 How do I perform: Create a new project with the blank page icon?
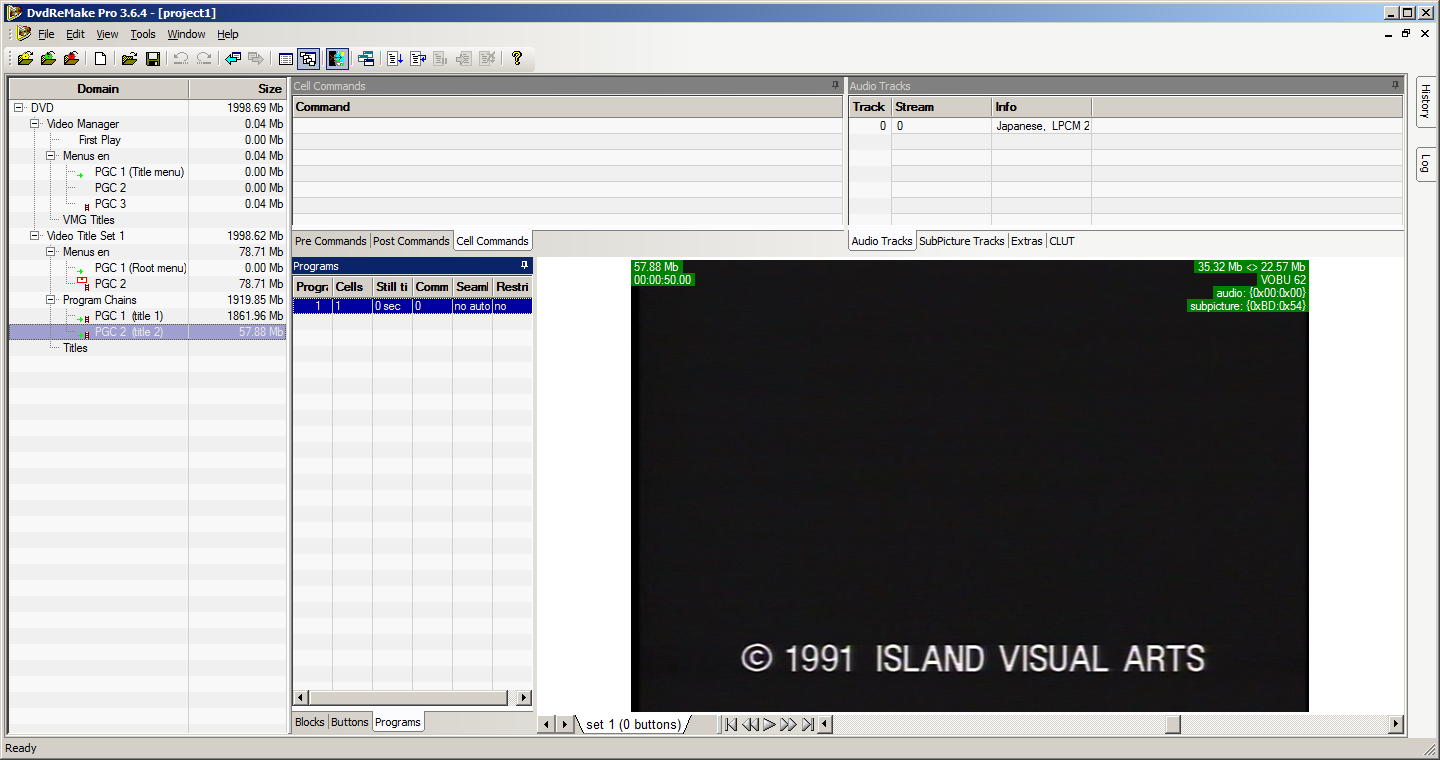pos(100,58)
